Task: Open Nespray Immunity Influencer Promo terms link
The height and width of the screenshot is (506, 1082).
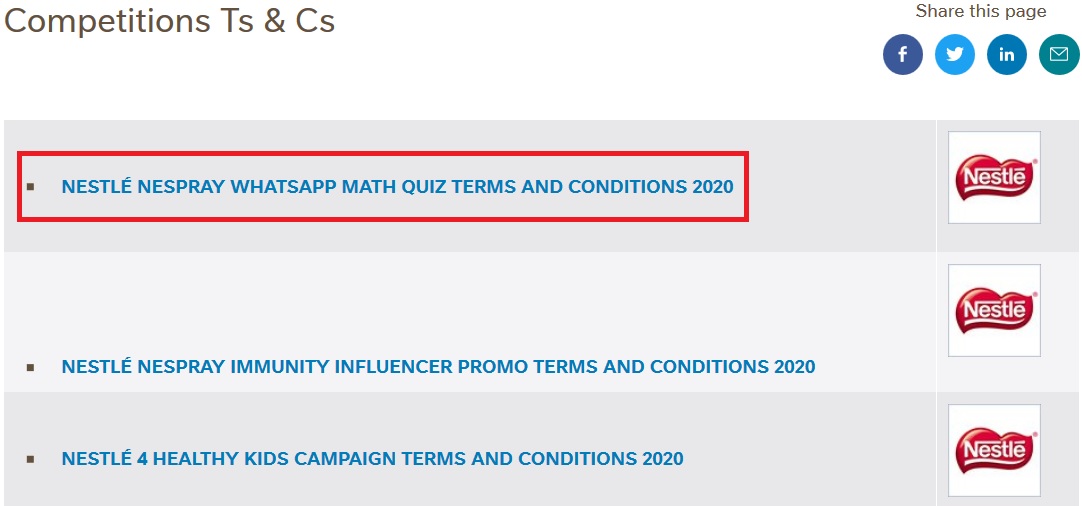Action: coord(438,367)
